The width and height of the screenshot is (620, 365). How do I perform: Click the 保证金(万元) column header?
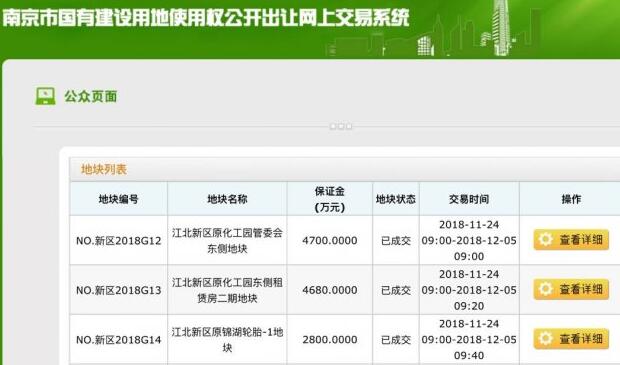tap(330, 199)
